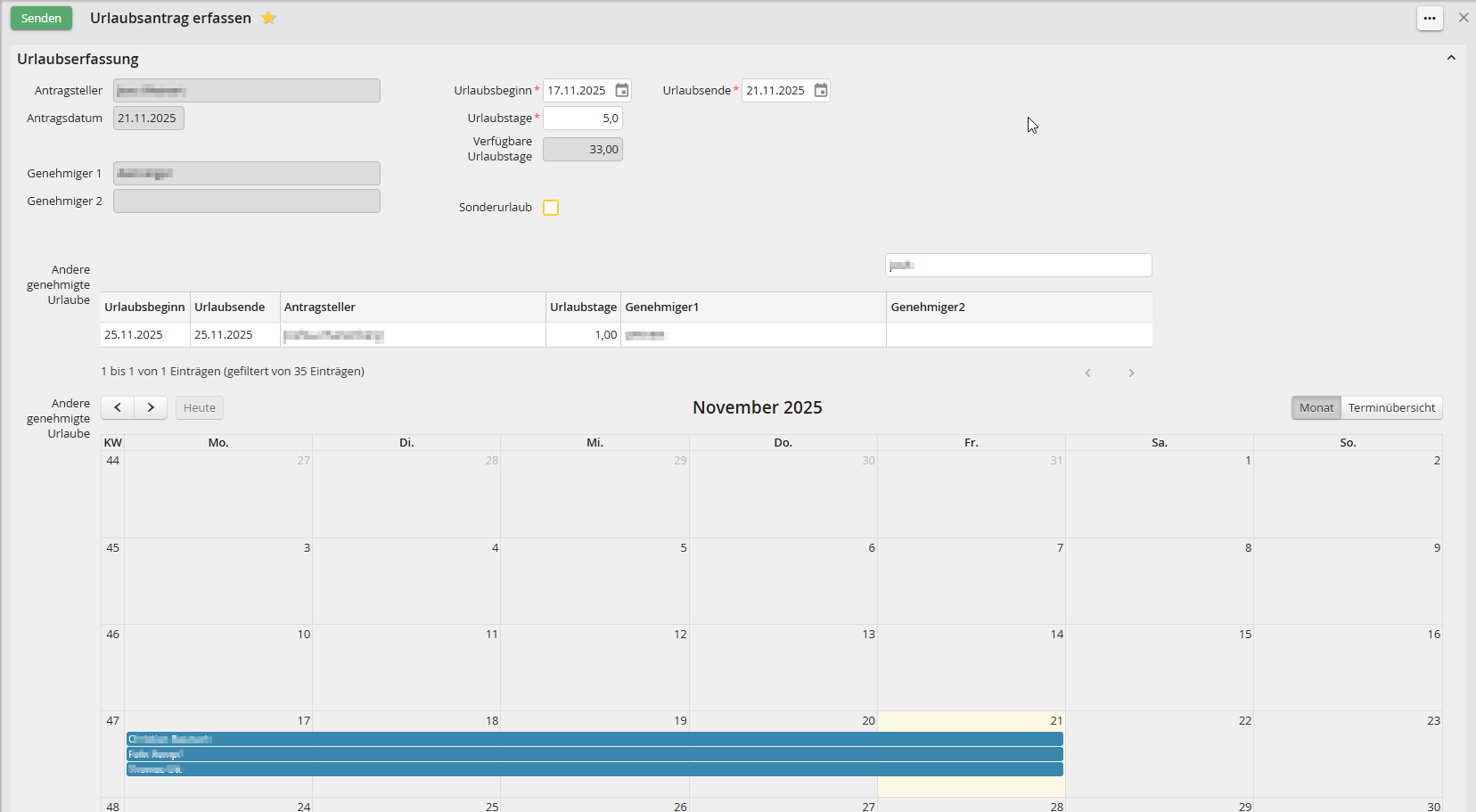Collapse the Urlaubserfassung section

pyautogui.click(x=1451, y=58)
